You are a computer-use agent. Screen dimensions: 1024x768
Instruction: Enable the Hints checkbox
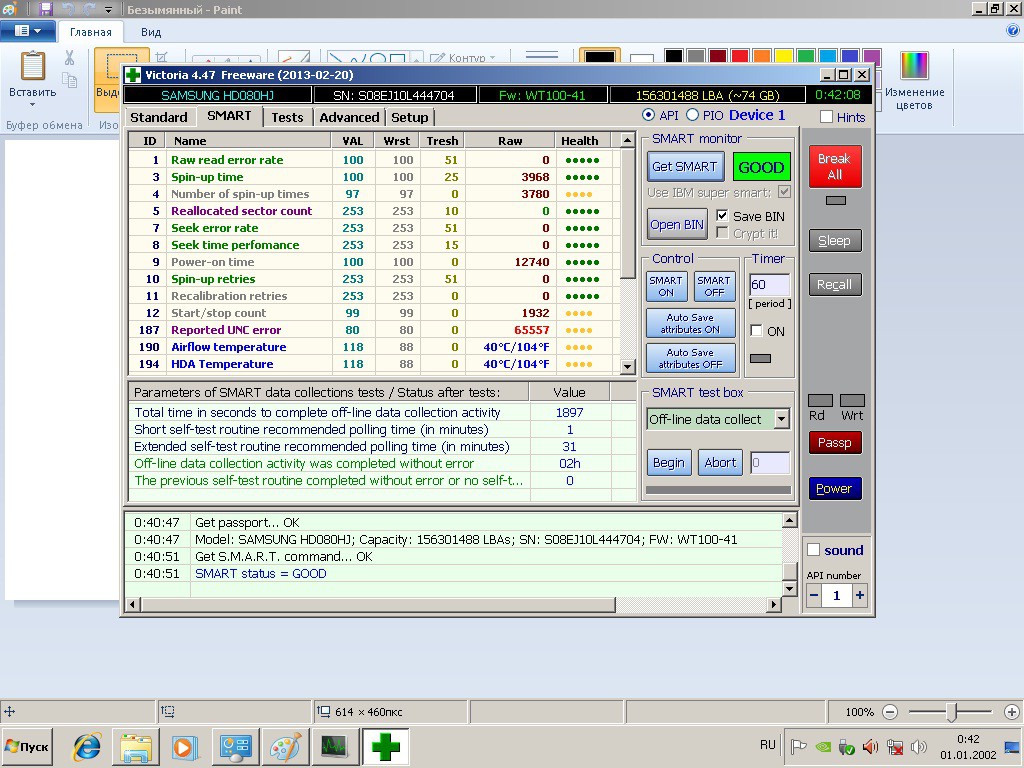pyautogui.click(x=827, y=117)
